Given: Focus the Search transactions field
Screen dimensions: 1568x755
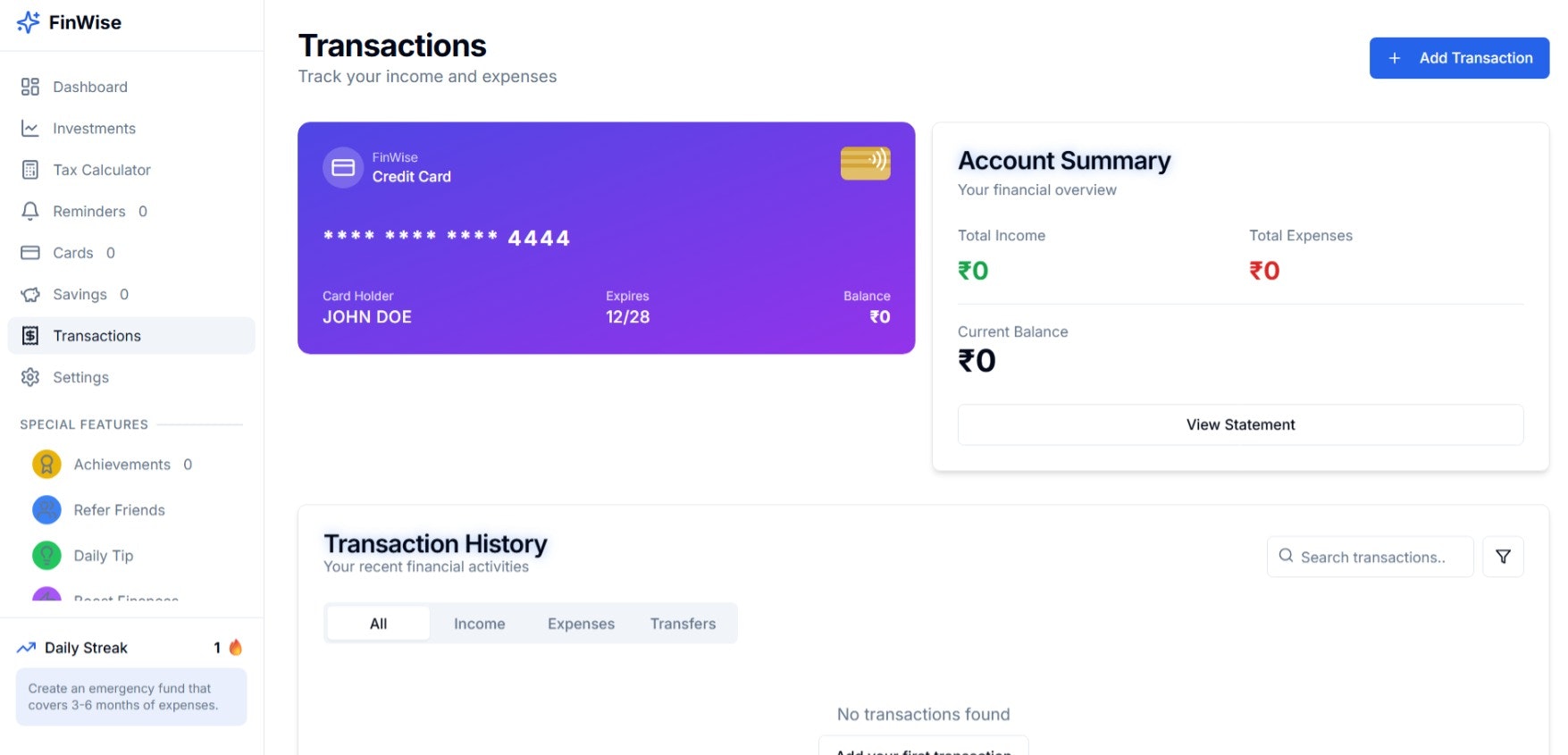Looking at the screenshot, I should point(1370,557).
